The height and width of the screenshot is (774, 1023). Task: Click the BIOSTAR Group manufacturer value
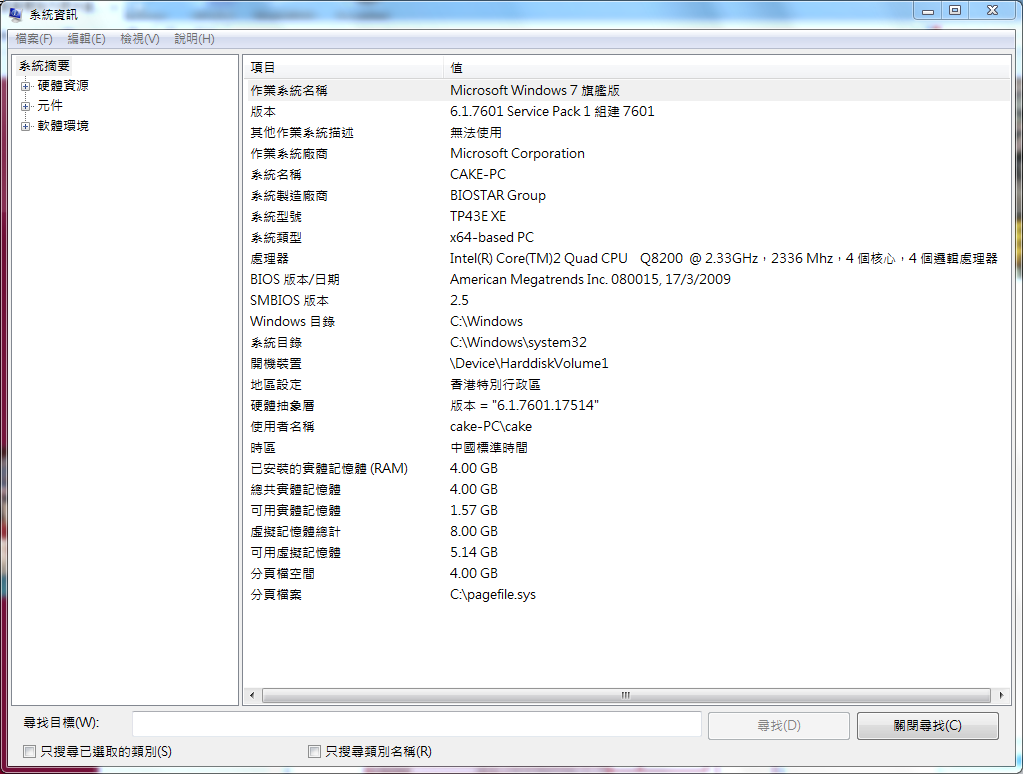498,195
